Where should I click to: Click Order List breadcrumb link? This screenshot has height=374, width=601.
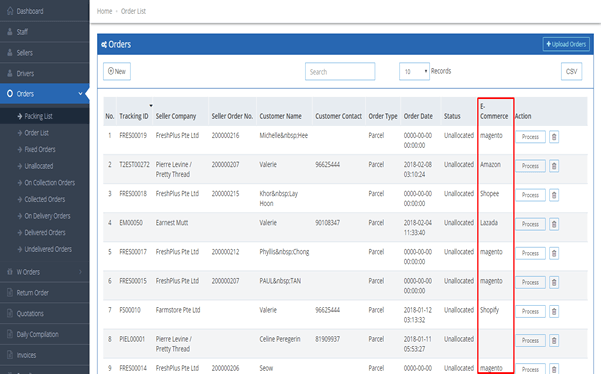133,11
